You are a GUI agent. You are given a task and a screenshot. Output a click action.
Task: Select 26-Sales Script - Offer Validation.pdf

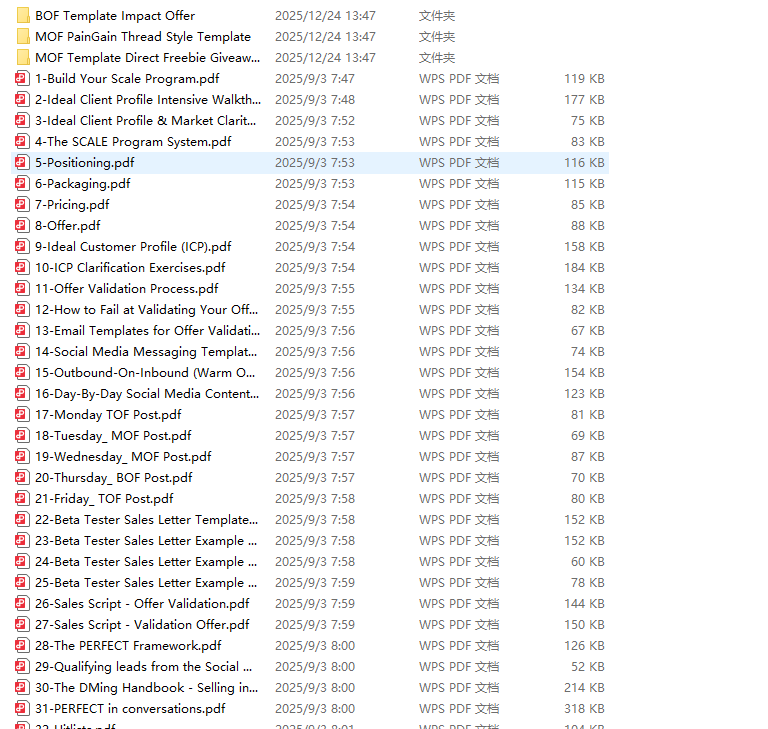[142, 604]
